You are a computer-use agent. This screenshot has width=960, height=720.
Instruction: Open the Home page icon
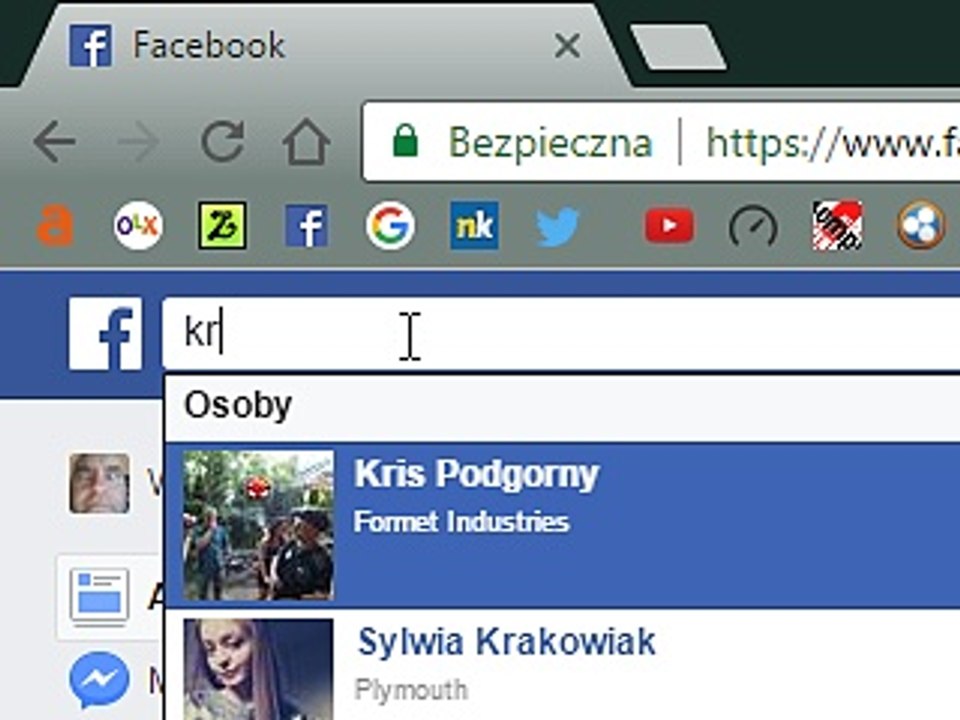(x=306, y=141)
